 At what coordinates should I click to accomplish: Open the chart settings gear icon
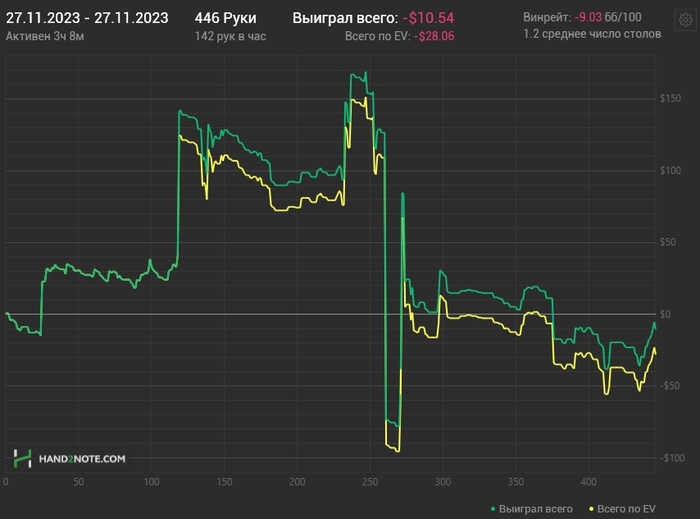pyautogui.click(x=685, y=20)
